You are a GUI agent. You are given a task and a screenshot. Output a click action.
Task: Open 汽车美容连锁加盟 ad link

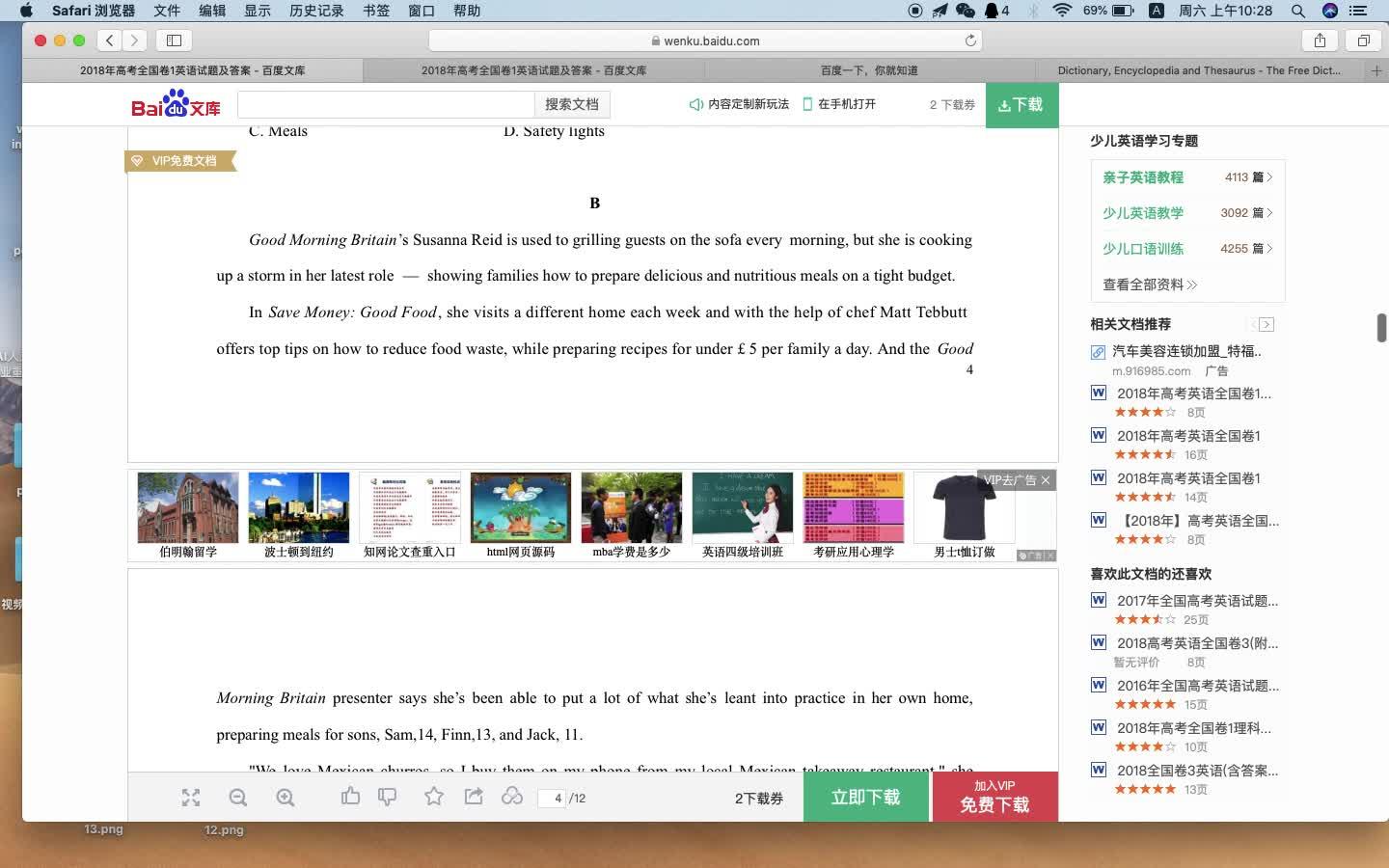point(1186,351)
